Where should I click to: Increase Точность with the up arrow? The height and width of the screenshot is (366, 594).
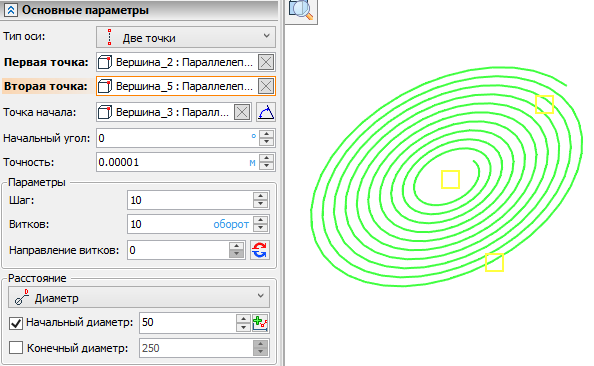(x=267, y=158)
